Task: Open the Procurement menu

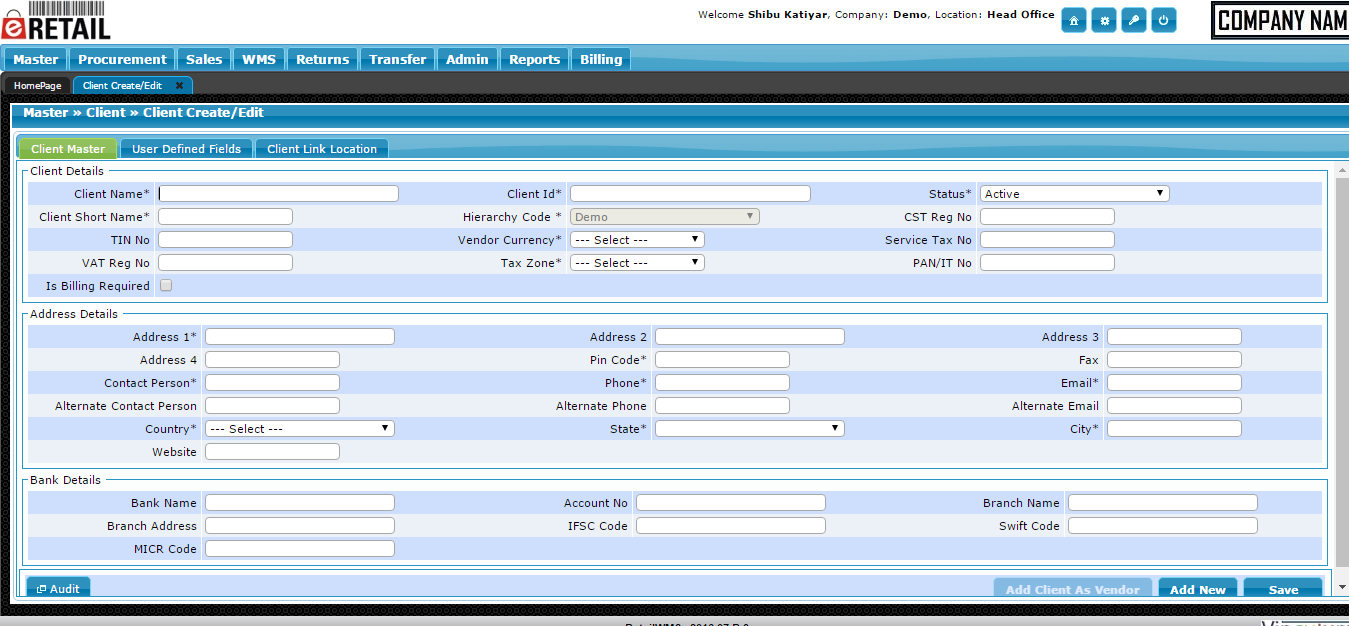Action: pos(122,59)
